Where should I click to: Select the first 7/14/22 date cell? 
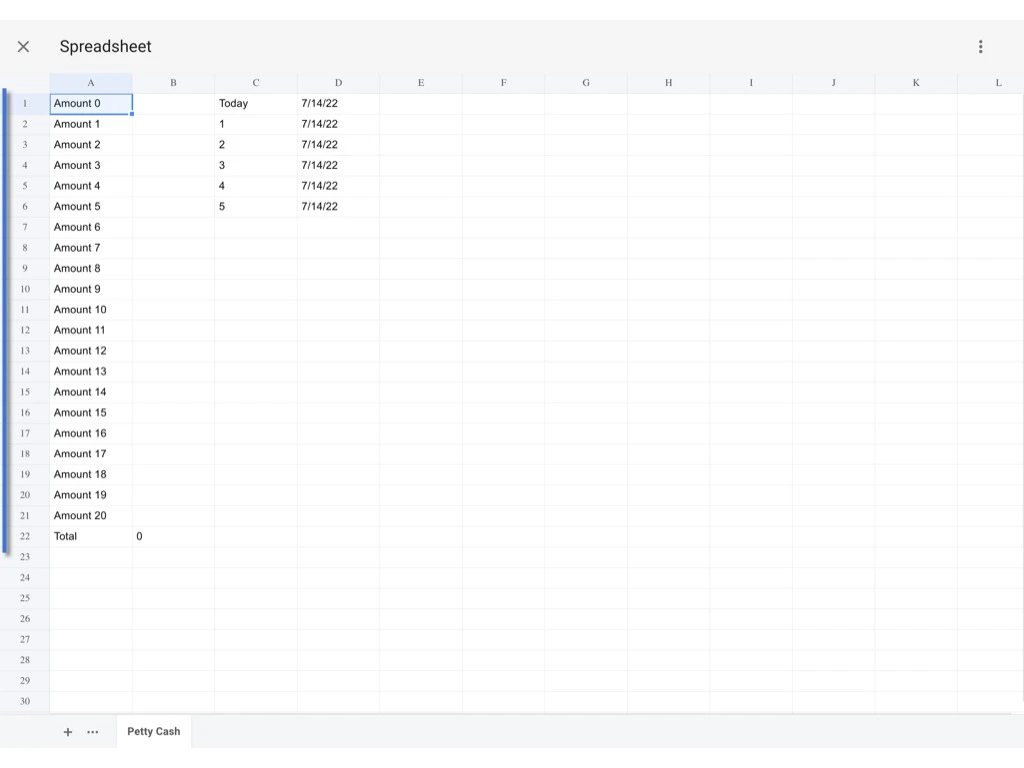[x=337, y=103]
